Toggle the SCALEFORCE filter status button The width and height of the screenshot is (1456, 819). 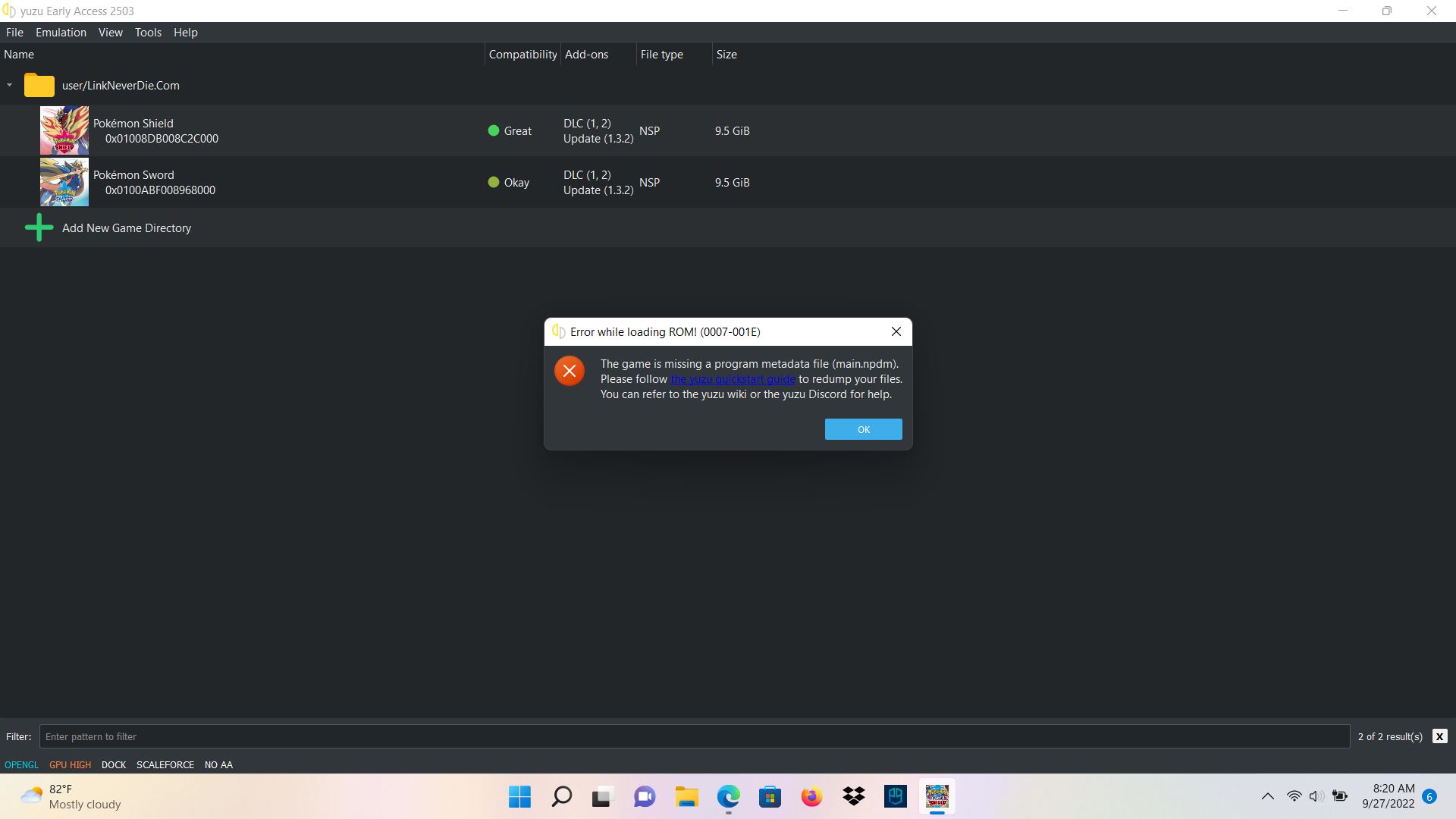click(x=165, y=764)
